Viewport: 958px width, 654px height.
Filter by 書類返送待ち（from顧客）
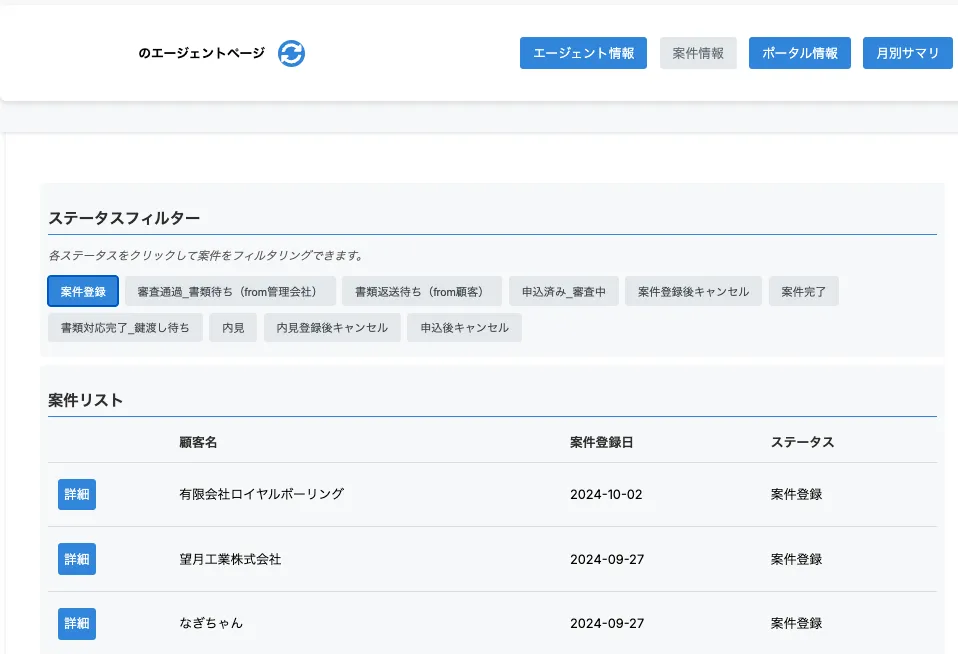click(422, 292)
